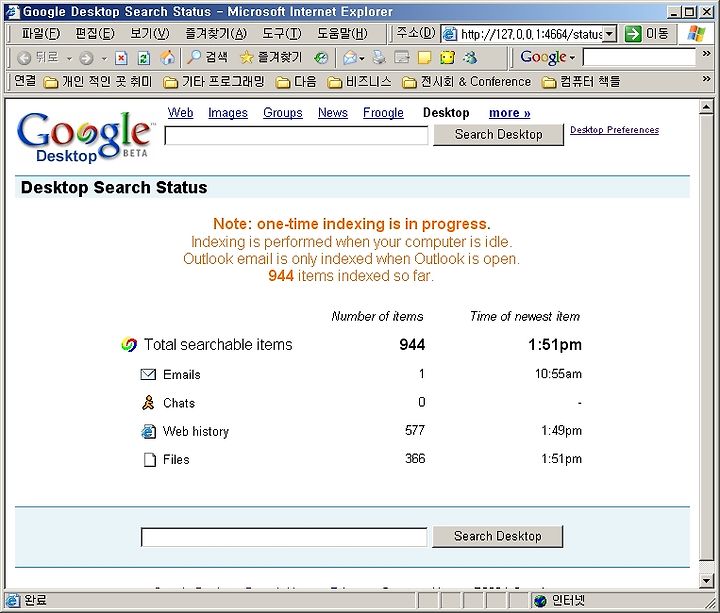Expand Google toolbar overflow chevron
This screenshot has height=613, width=720.
707,54
